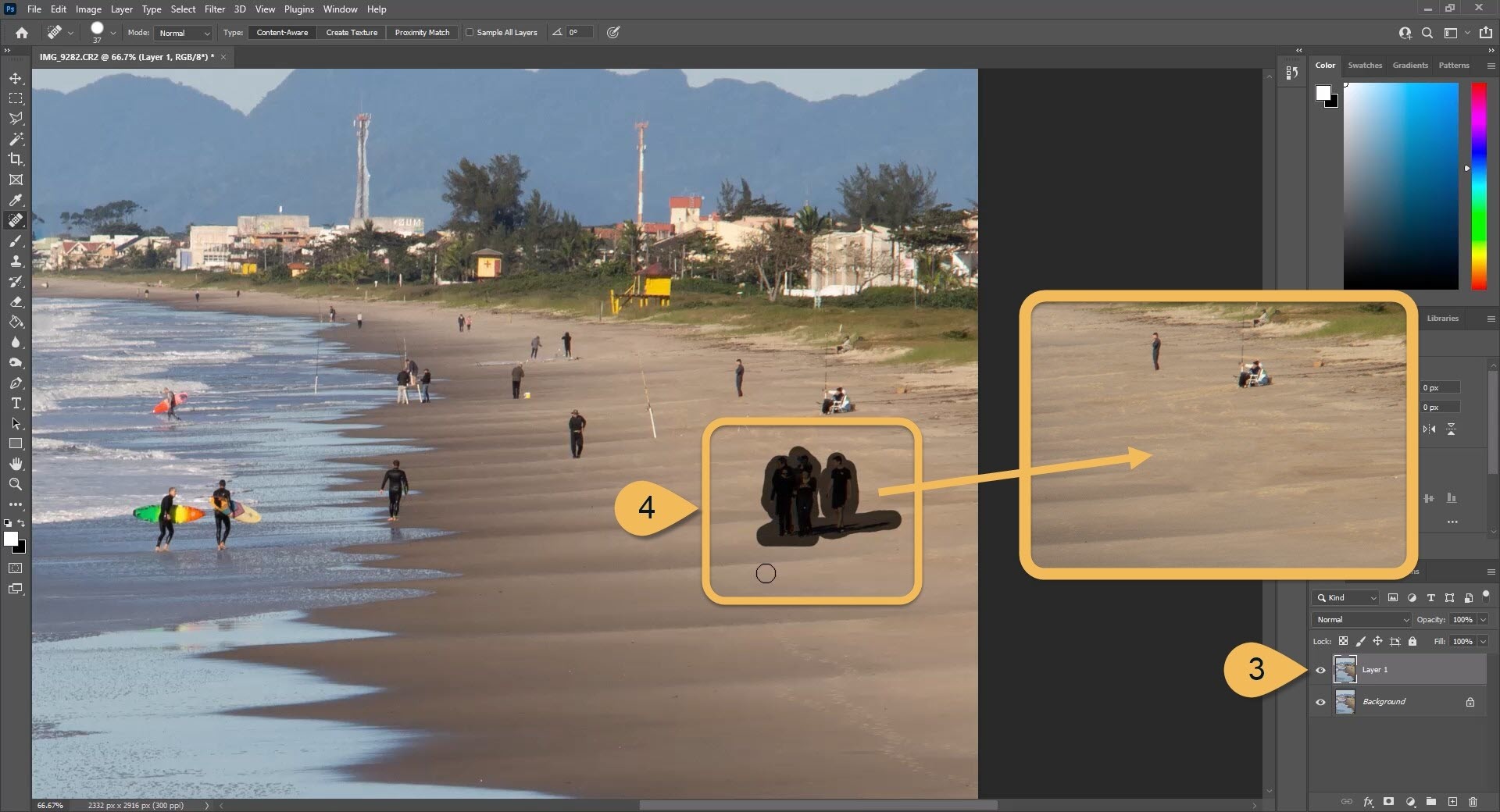Image resolution: width=1500 pixels, height=812 pixels.
Task: Add a layer style with fx icon
Action: point(1368,802)
